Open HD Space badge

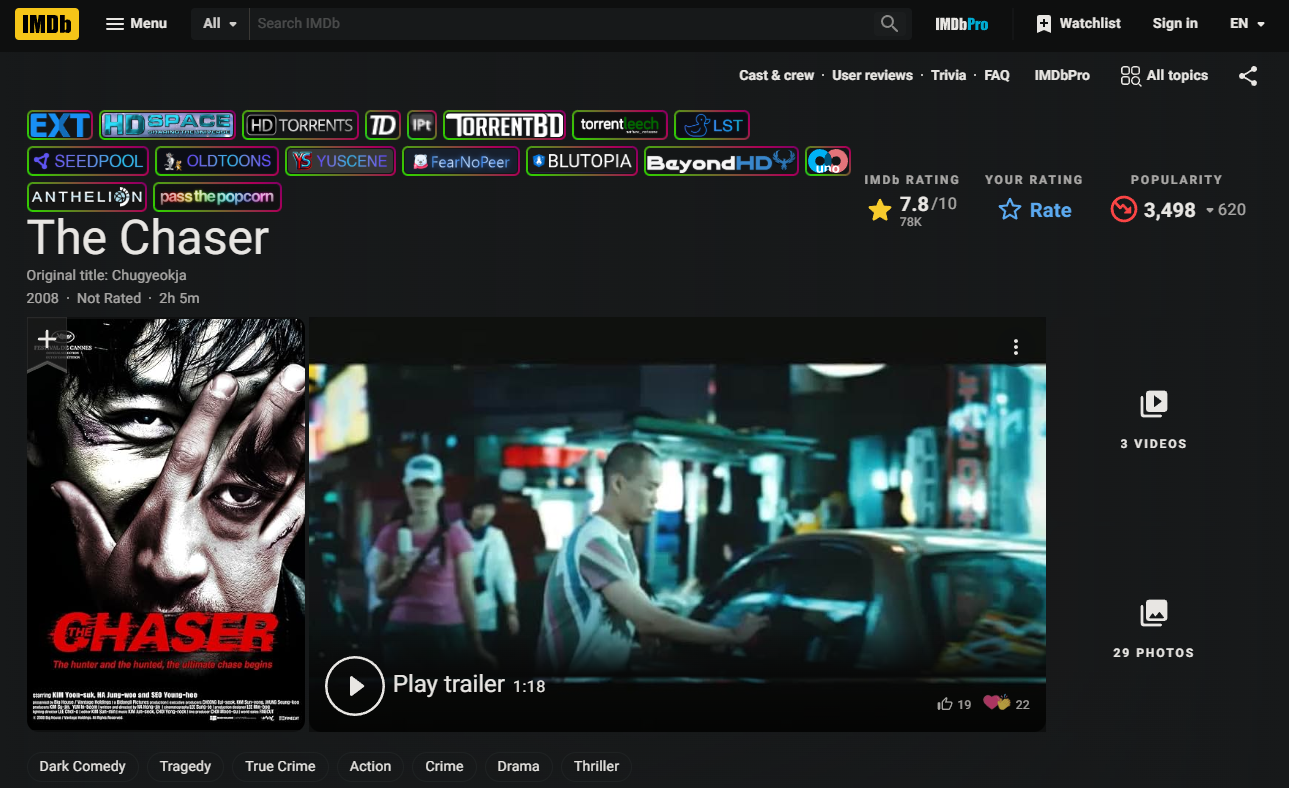[x=167, y=125]
